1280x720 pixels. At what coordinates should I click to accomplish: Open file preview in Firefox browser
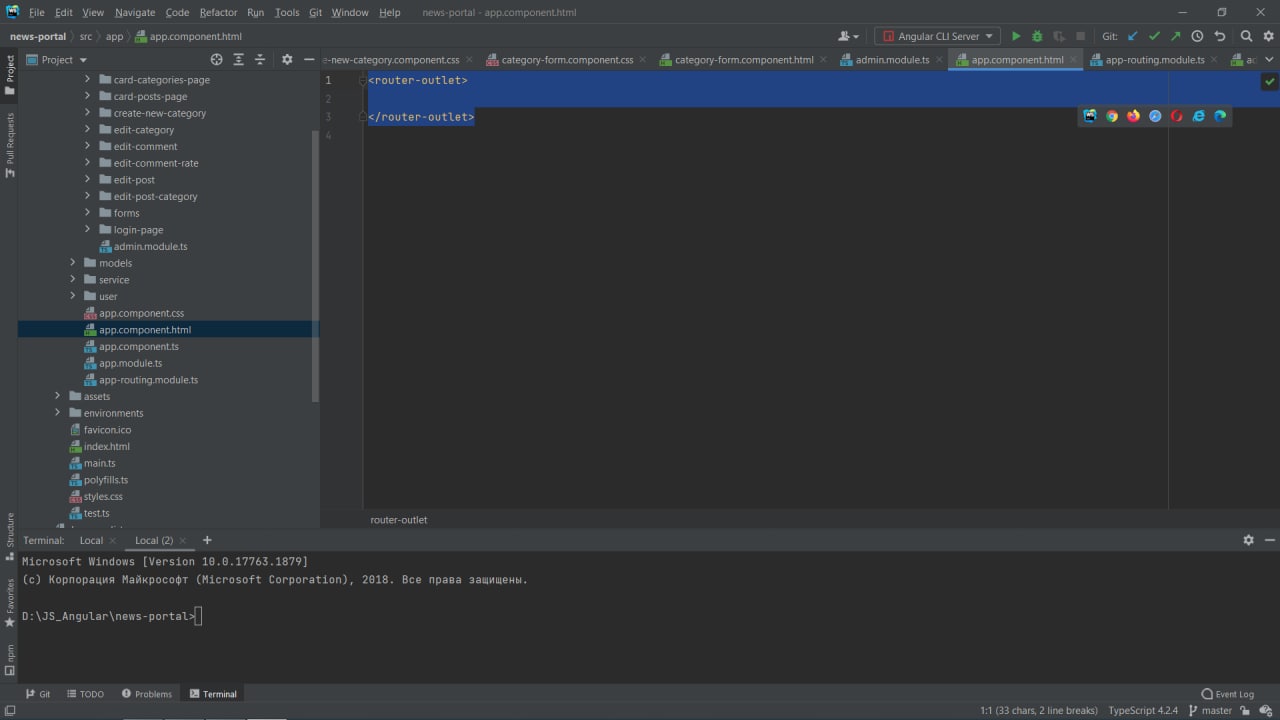[1133, 116]
